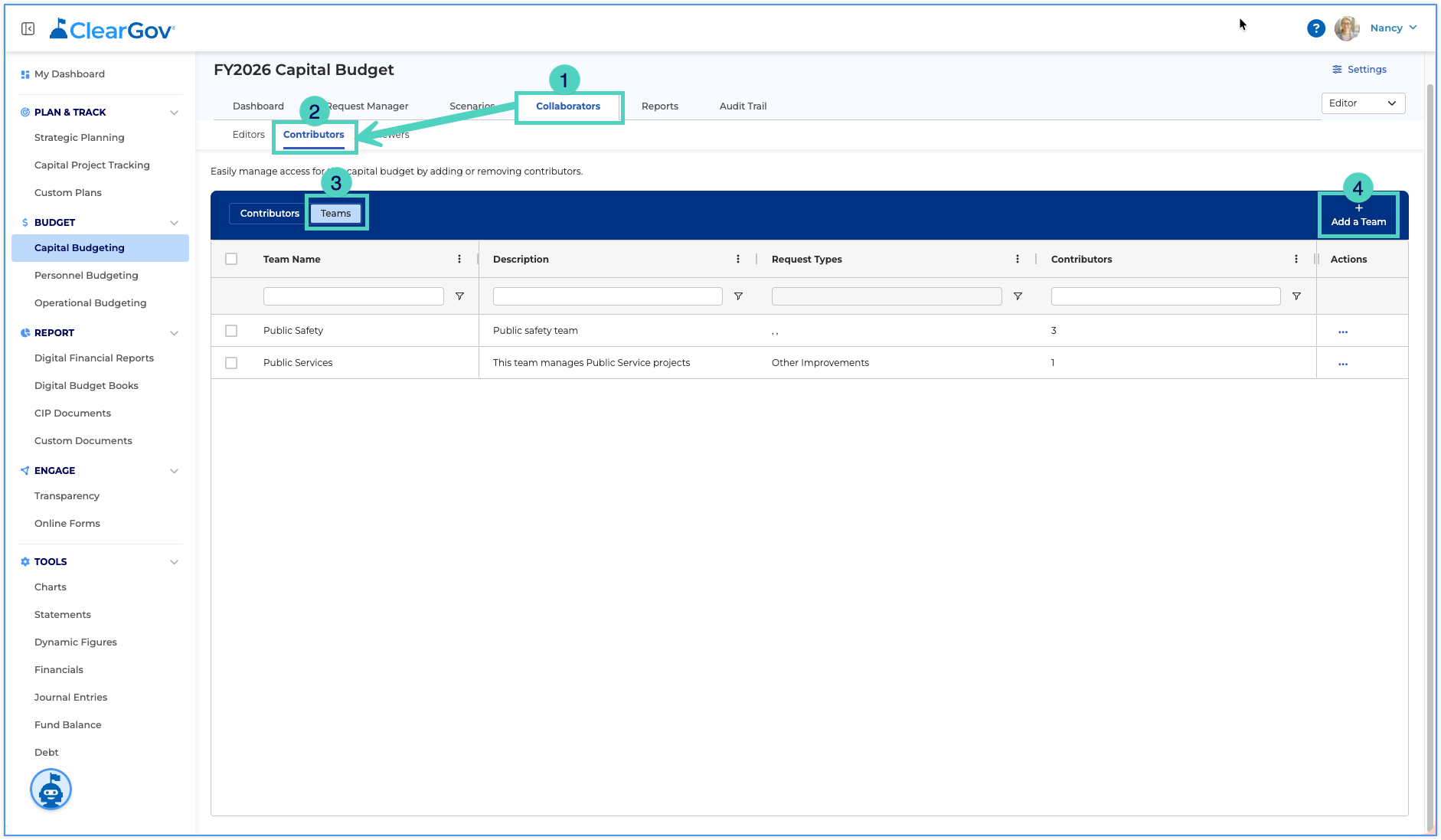Open the Request Types column menu dots
The image size is (1441, 840).
(1018, 259)
